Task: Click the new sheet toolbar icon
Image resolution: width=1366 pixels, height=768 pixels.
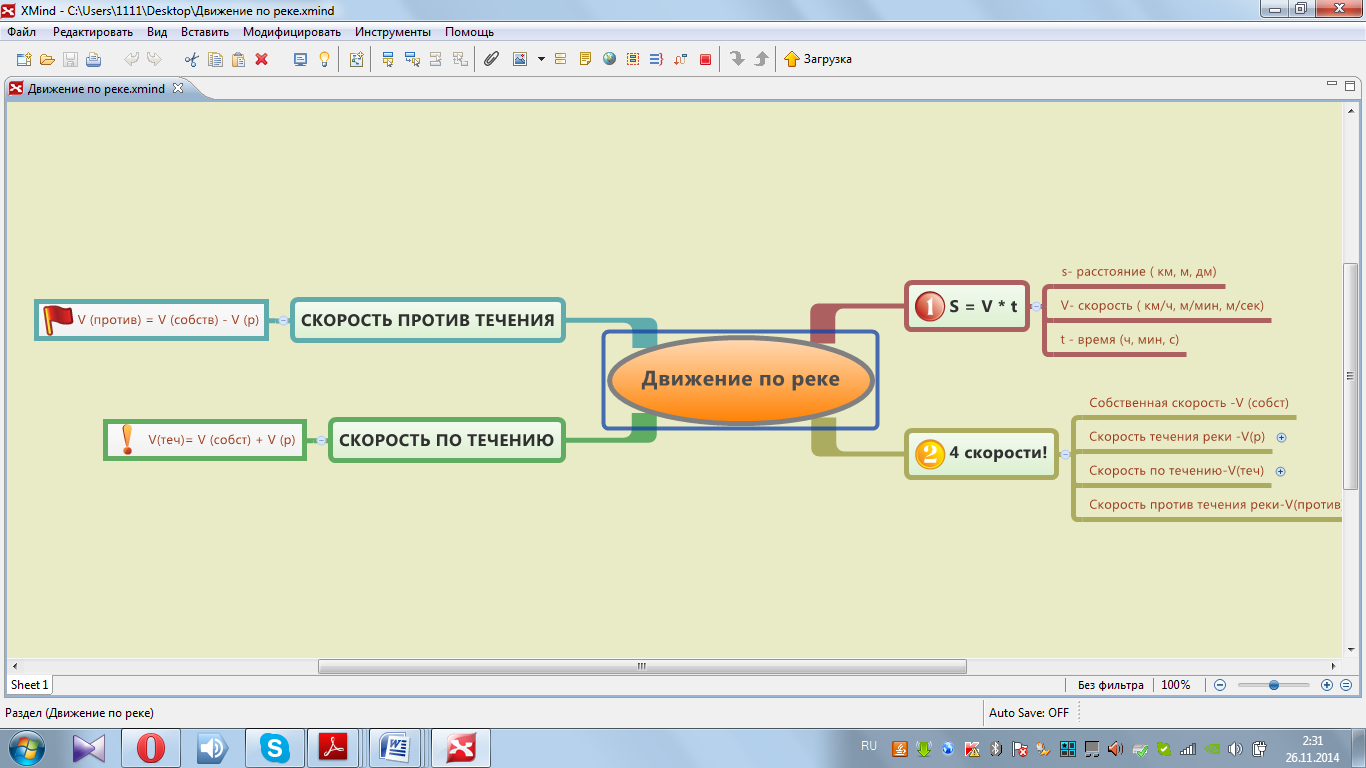Action: [356, 59]
